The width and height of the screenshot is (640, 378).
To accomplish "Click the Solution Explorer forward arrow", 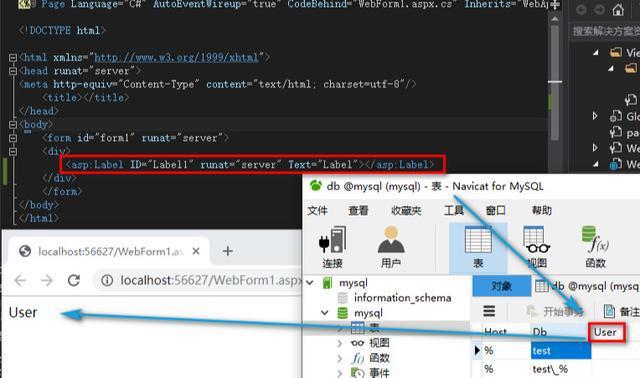I will point(599,9).
